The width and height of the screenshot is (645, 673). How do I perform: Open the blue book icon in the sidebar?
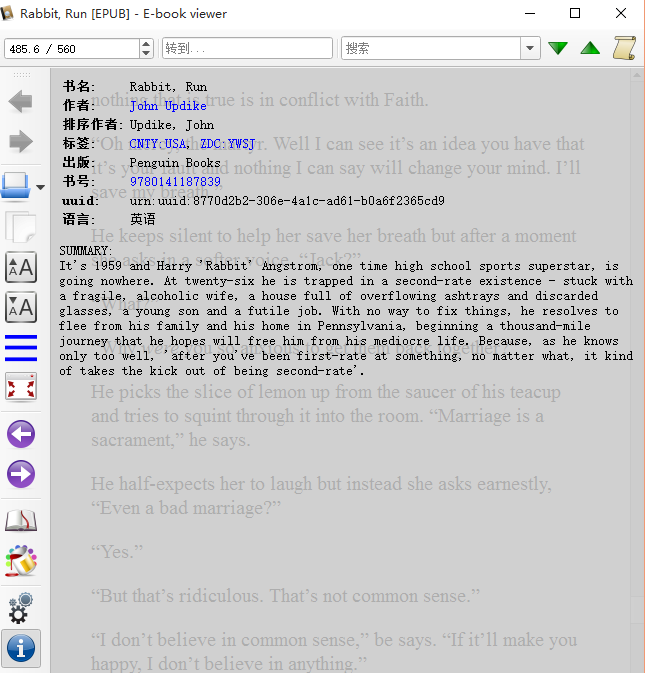(16, 187)
